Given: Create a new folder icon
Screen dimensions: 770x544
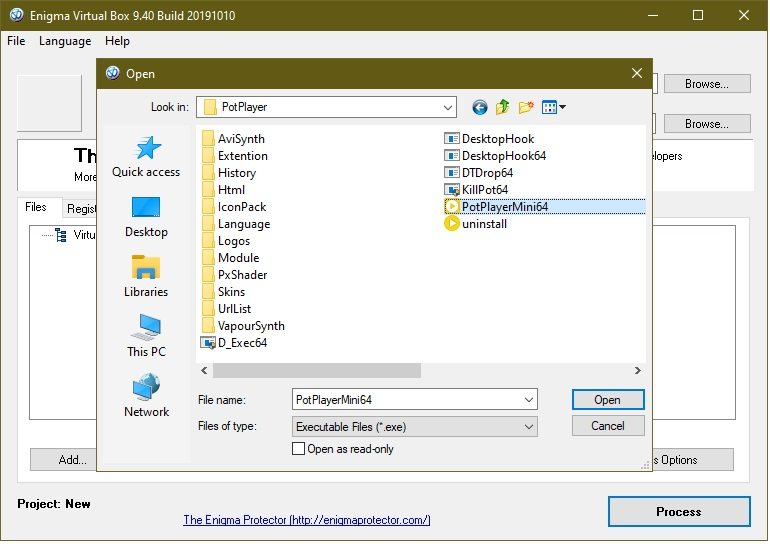Looking at the screenshot, I should (525, 107).
